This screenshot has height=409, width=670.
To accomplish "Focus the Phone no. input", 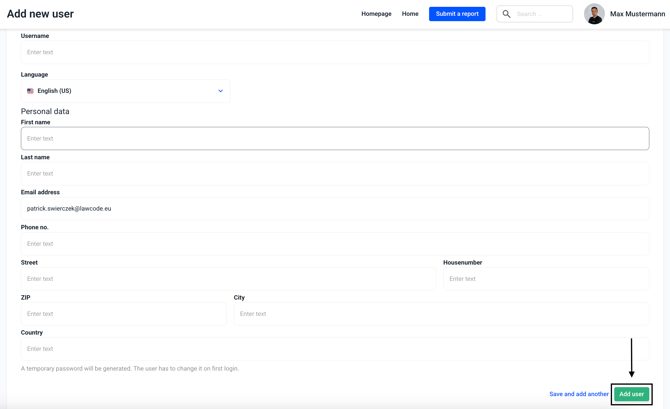I will pyautogui.click(x=335, y=244).
